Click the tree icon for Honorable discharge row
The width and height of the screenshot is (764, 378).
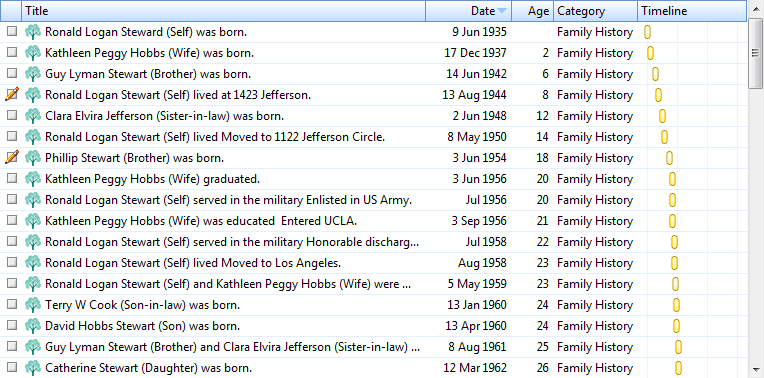coord(33,242)
